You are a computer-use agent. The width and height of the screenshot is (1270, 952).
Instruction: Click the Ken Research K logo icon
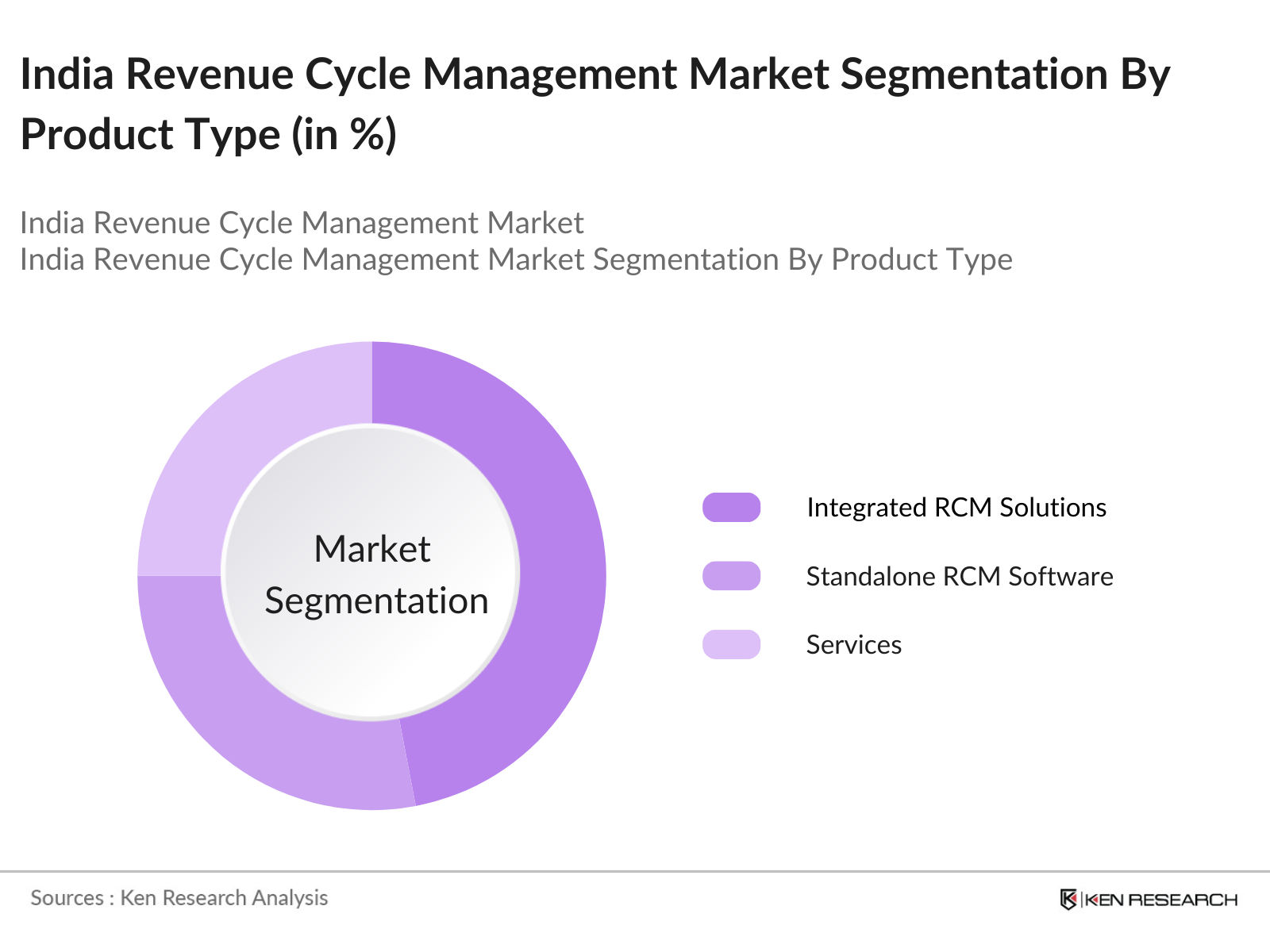[x=1068, y=899]
